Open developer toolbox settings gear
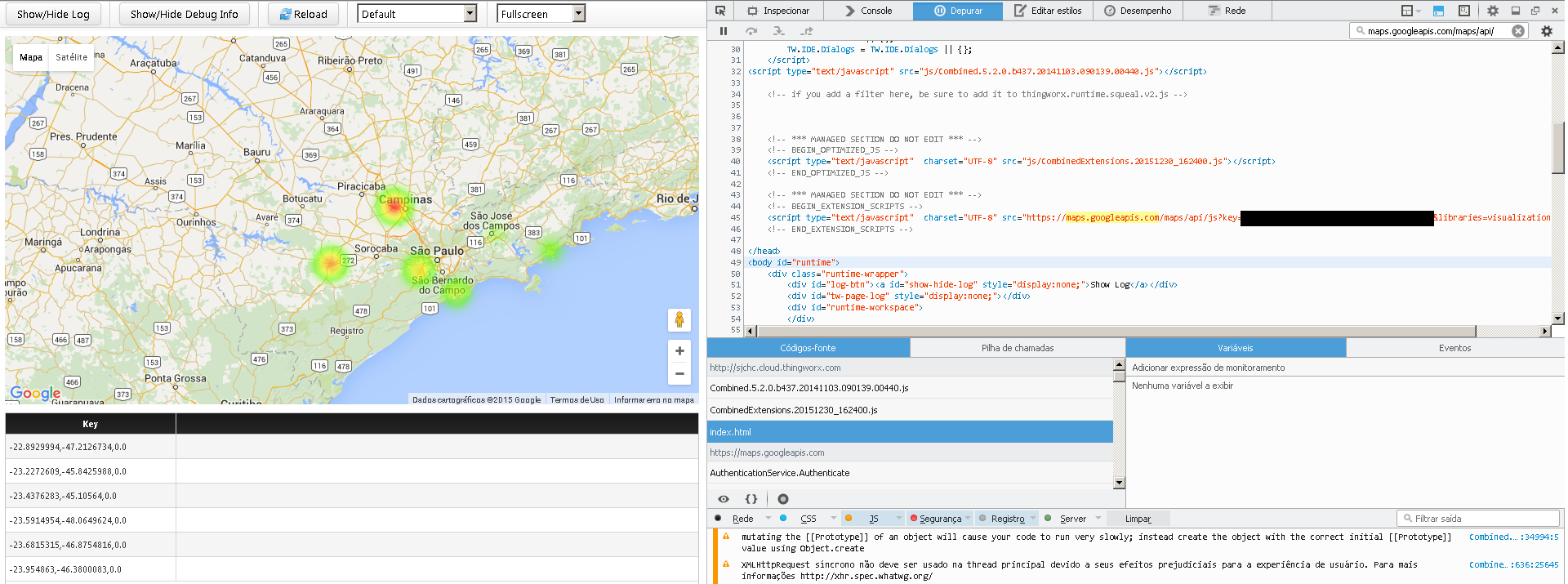1568x584 pixels. pos(1493,11)
